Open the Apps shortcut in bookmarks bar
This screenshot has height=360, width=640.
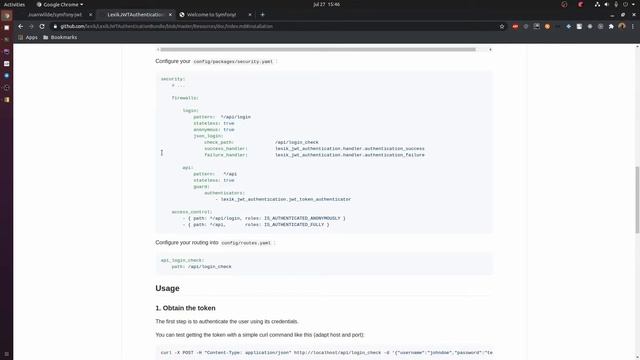point(28,37)
